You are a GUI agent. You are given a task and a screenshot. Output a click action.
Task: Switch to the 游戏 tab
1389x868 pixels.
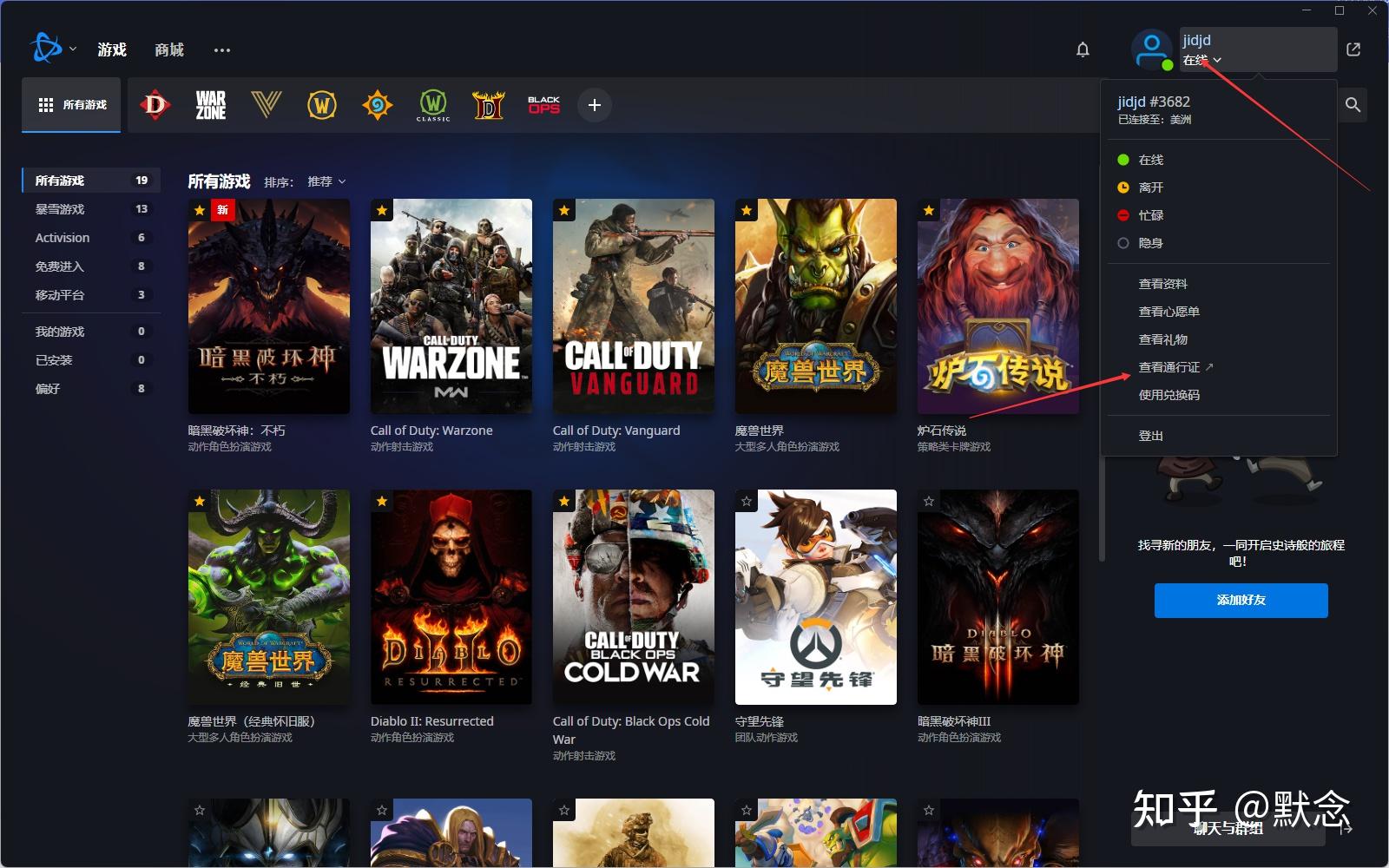112,49
